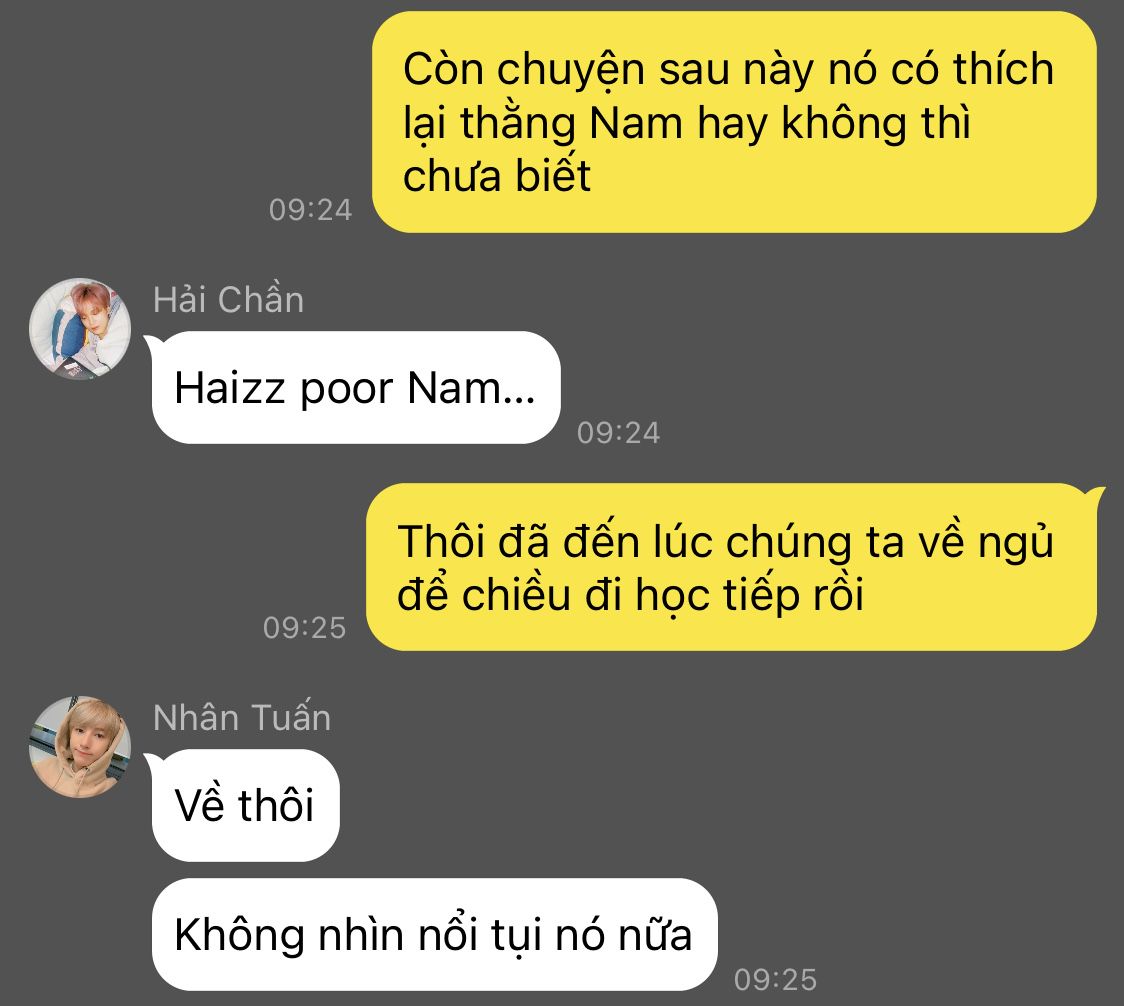1124x1006 pixels.
Task: Select the 'Về thôi' message bubble
Action: pos(245,805)
